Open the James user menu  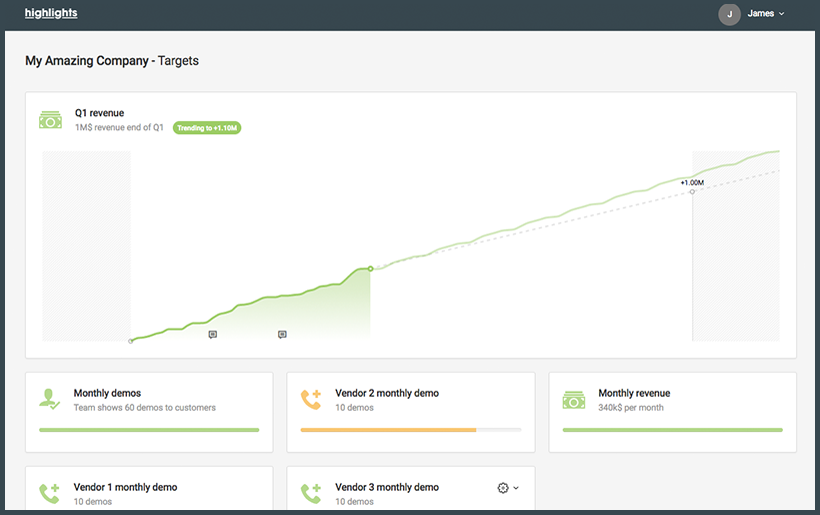(766, 14)
